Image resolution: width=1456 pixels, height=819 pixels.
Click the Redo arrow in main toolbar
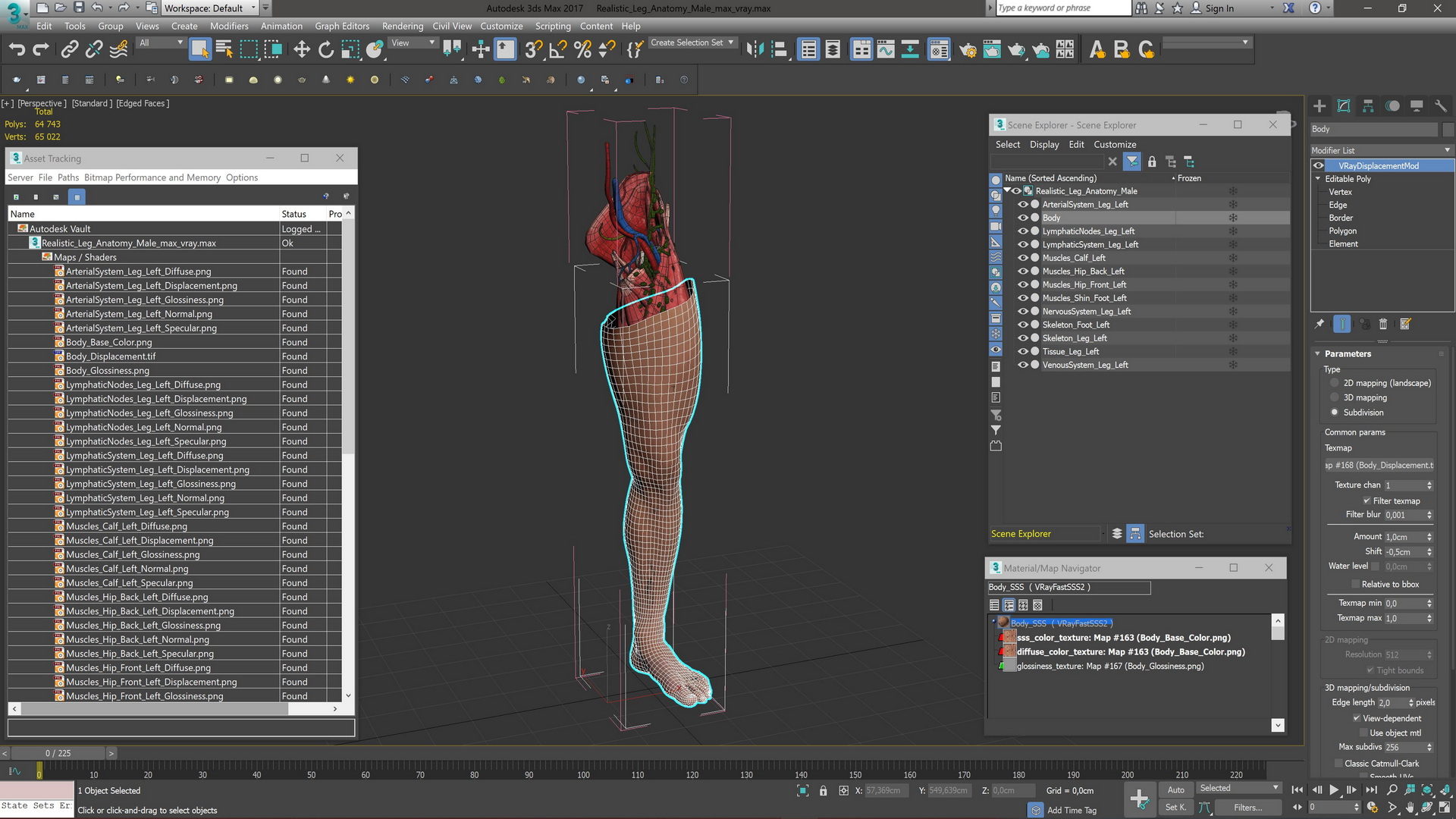(41, 50)
